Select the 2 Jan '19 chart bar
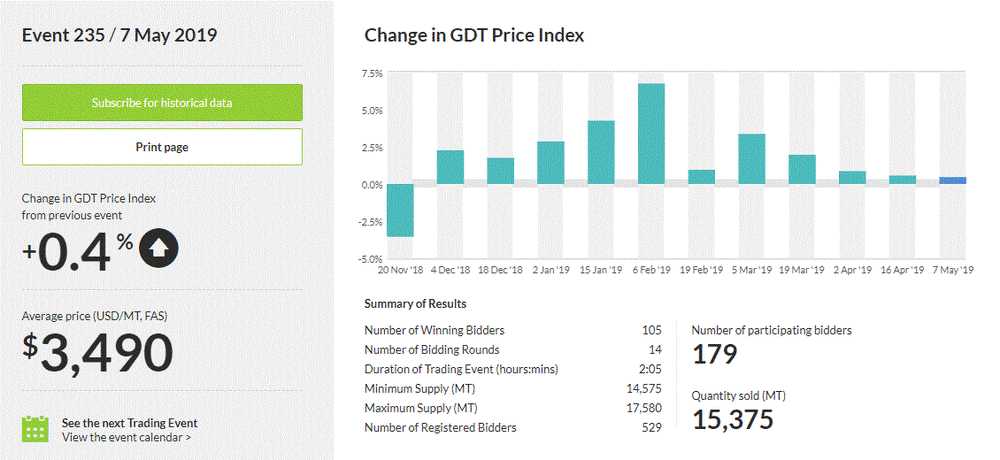Screen dimensions: 1000x460 tap(551, 163)
